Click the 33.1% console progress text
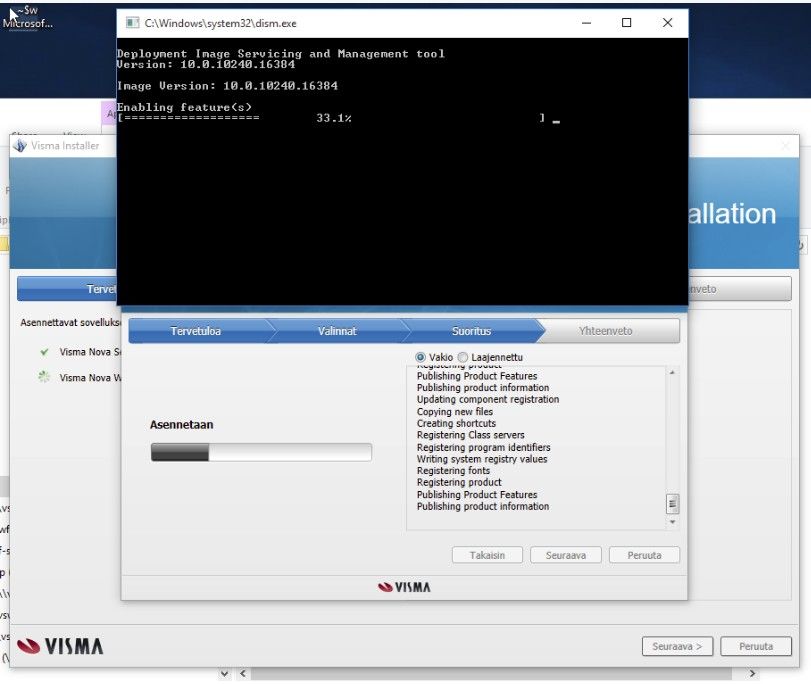 [334, 118]
